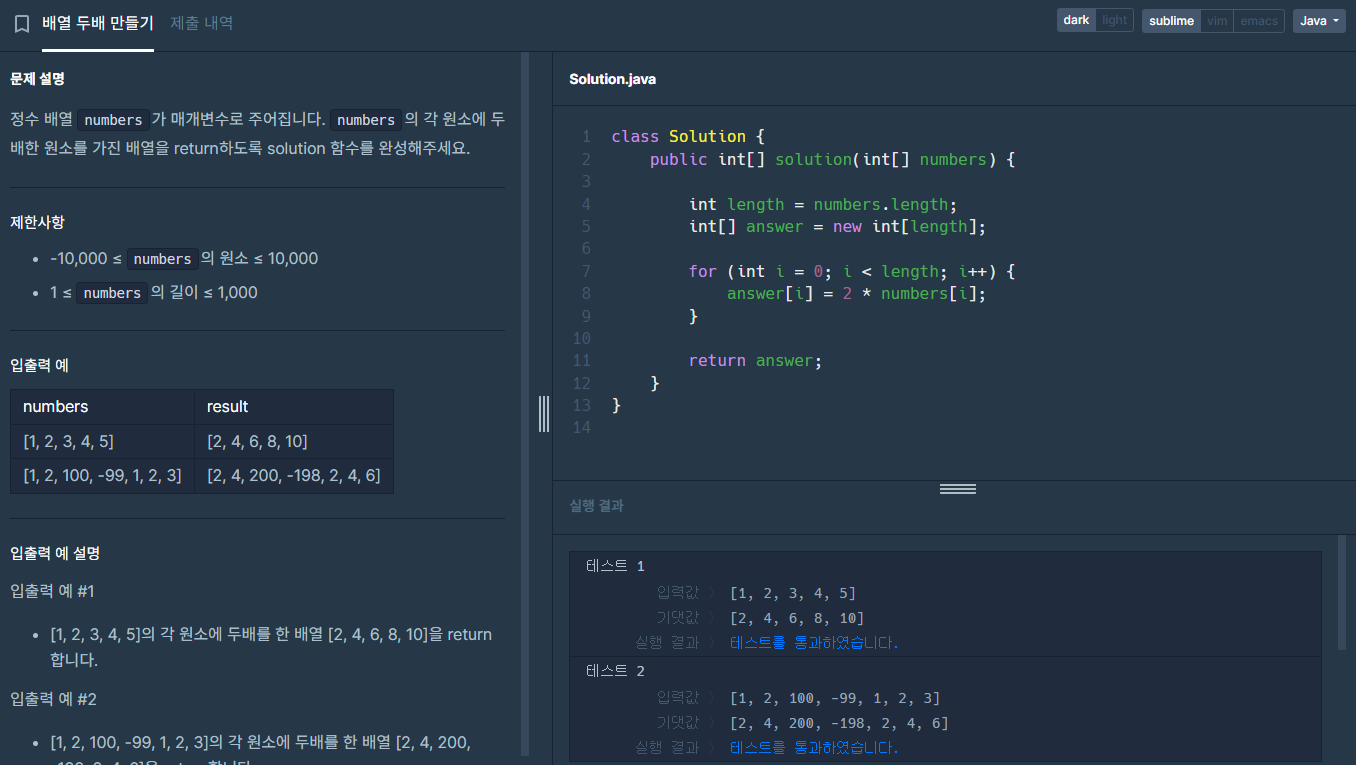Click the Solution.java file header
1356x765 pixels.
[x=611, y=78]
